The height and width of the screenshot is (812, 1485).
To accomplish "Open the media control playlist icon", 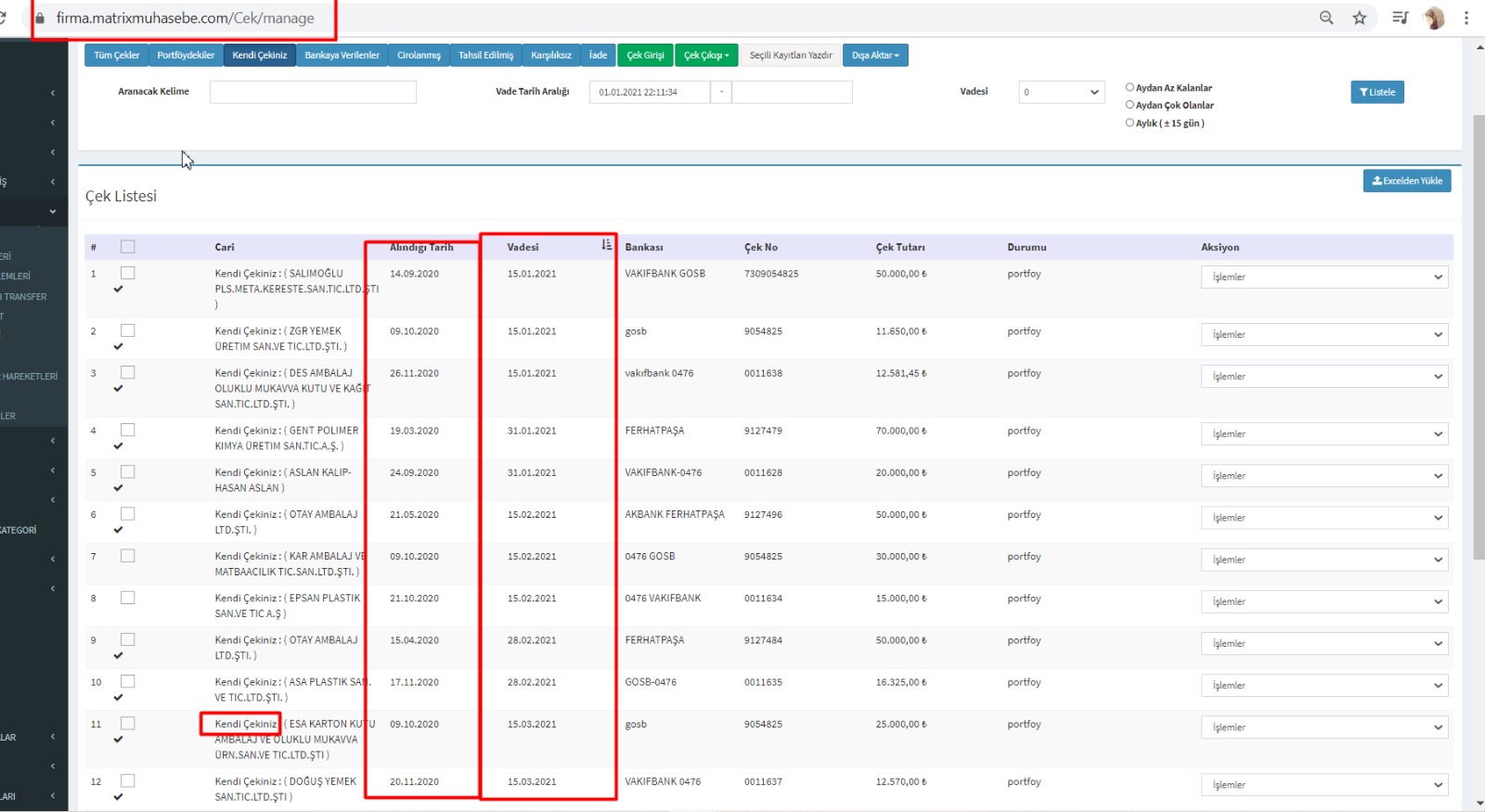I will pyautogui.click(x=1400, y=18).
